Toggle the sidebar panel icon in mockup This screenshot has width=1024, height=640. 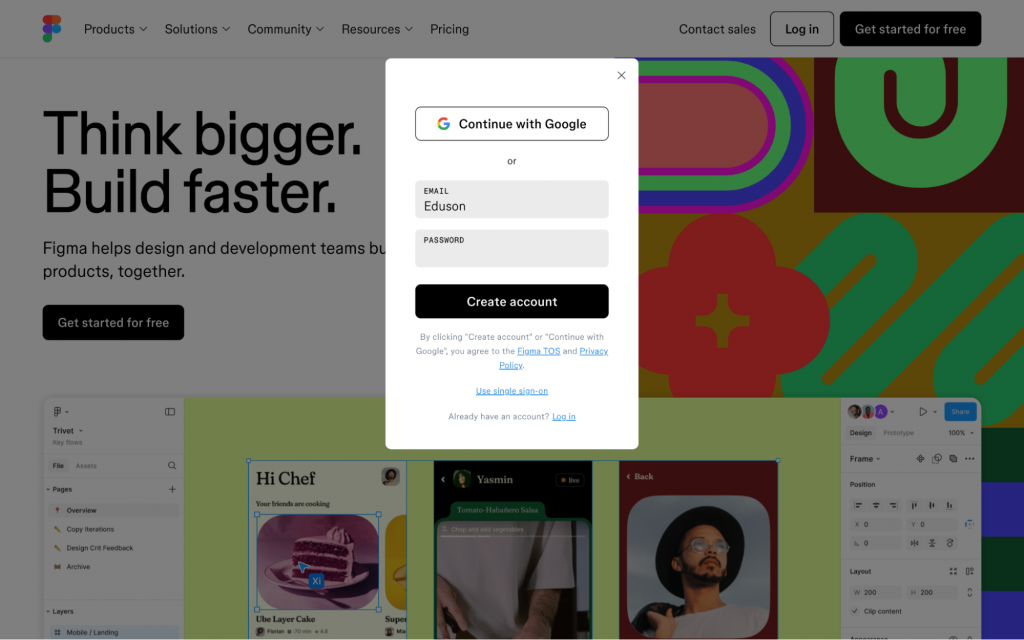[170, 411]
